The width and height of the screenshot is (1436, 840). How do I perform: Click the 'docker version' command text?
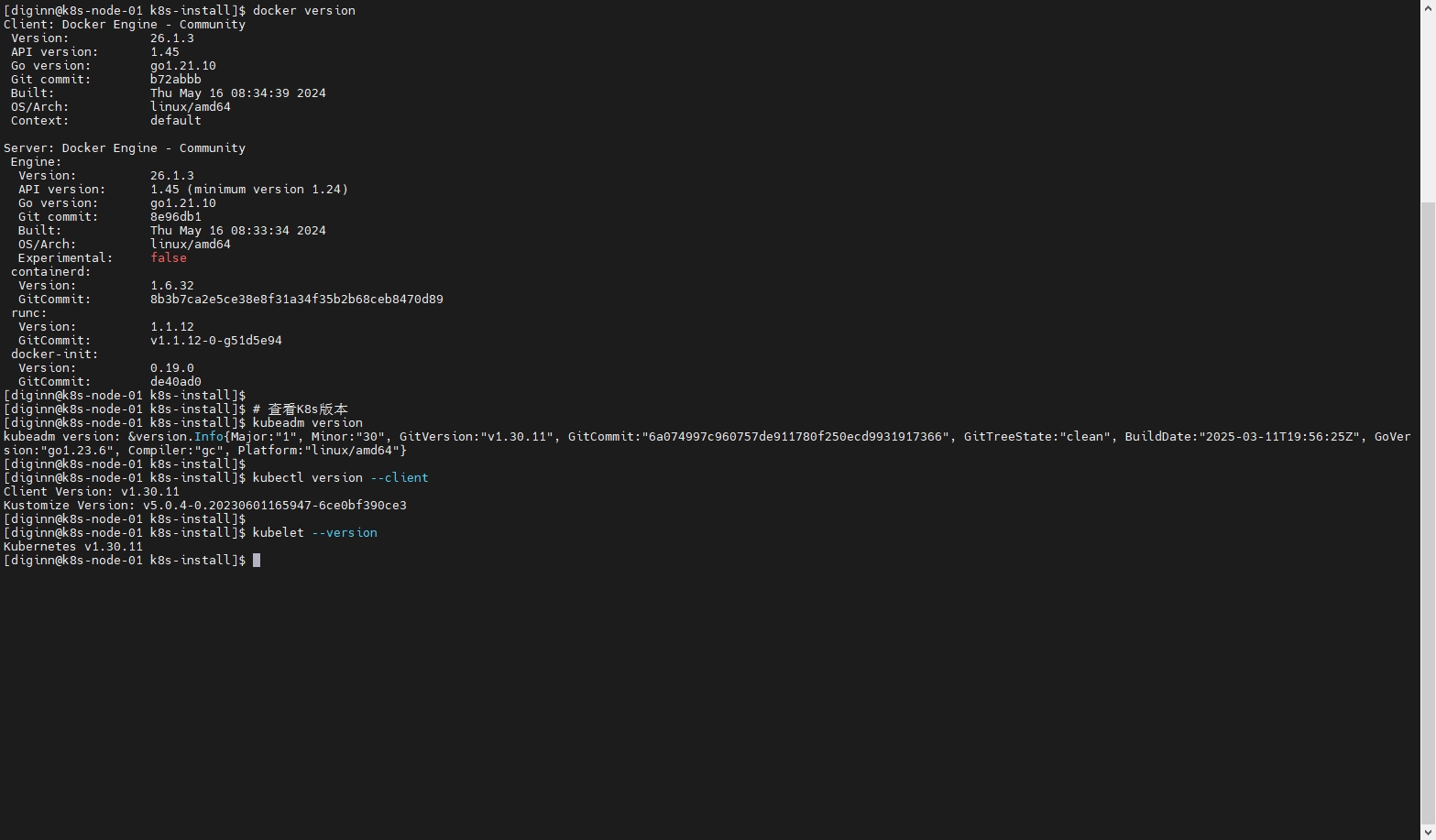coord(303,10)
